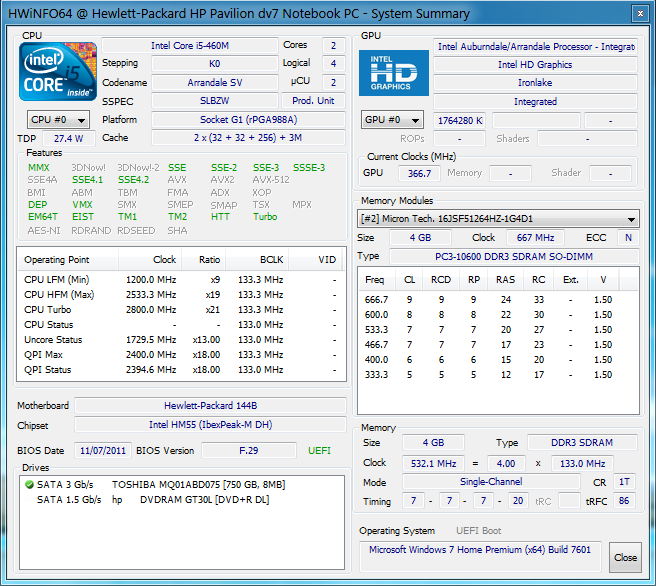The width and height of the screenshot is (656, 586).
Task: Click the VMX feature label
Action: tap(82, 205)
